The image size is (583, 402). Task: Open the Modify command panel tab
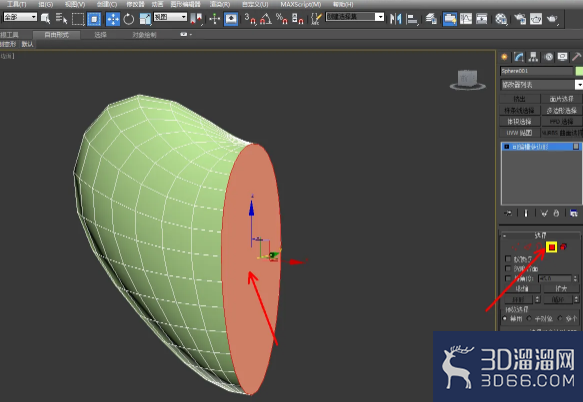pyautogui.click(x=519, y=57)
